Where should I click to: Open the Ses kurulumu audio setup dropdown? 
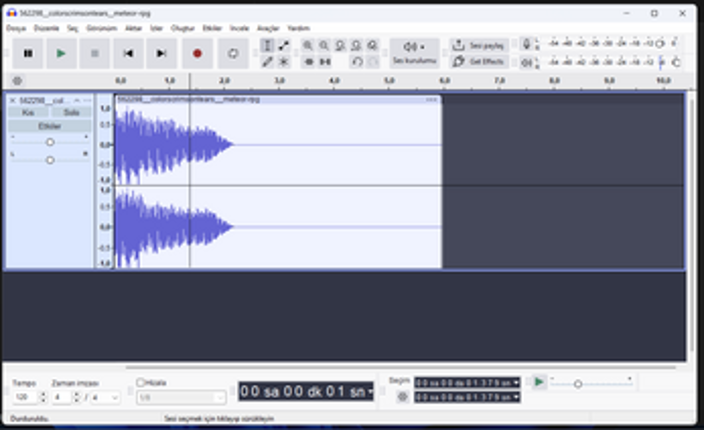pyautogui.click(x=414, y=53)
